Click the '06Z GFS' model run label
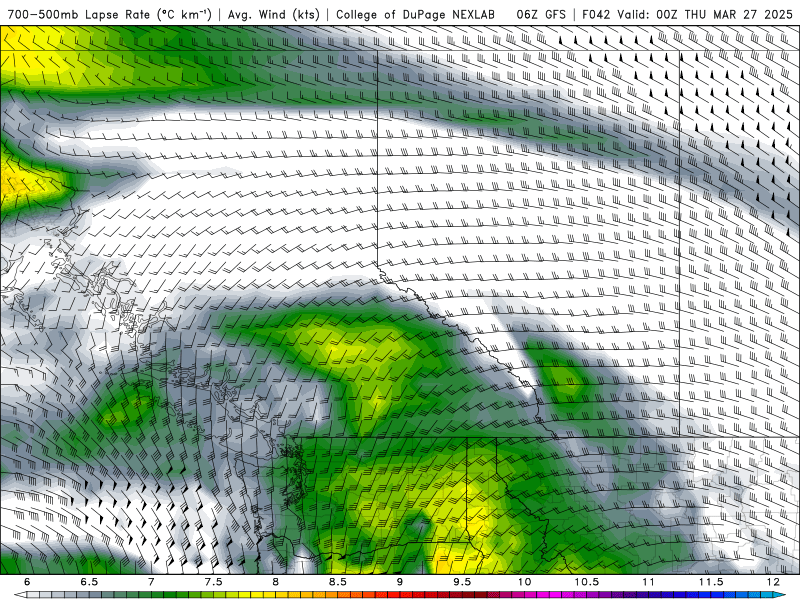The image size is (800, 600). point(541,15)
